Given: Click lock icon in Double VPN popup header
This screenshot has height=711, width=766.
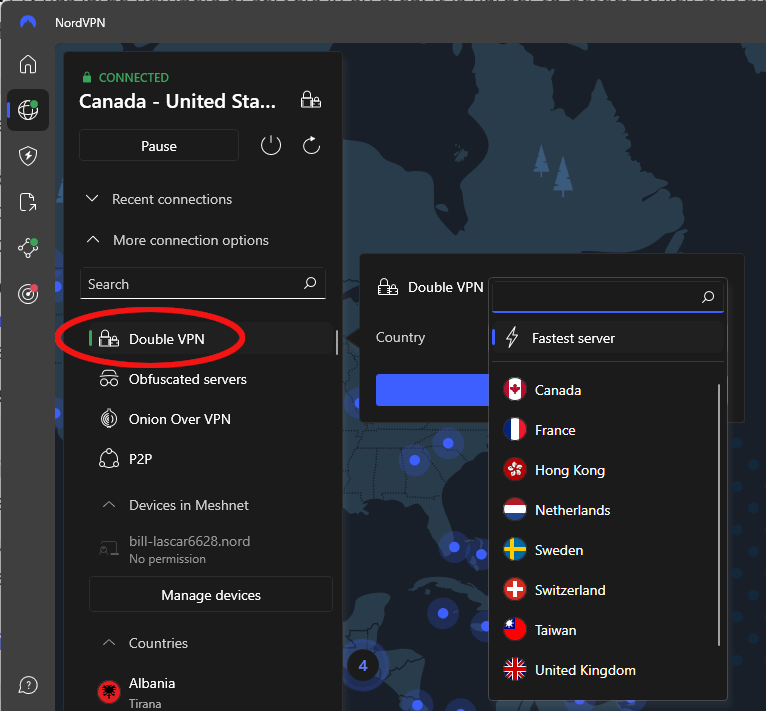Looking at the screenshot, I should [x=388, y=287].
